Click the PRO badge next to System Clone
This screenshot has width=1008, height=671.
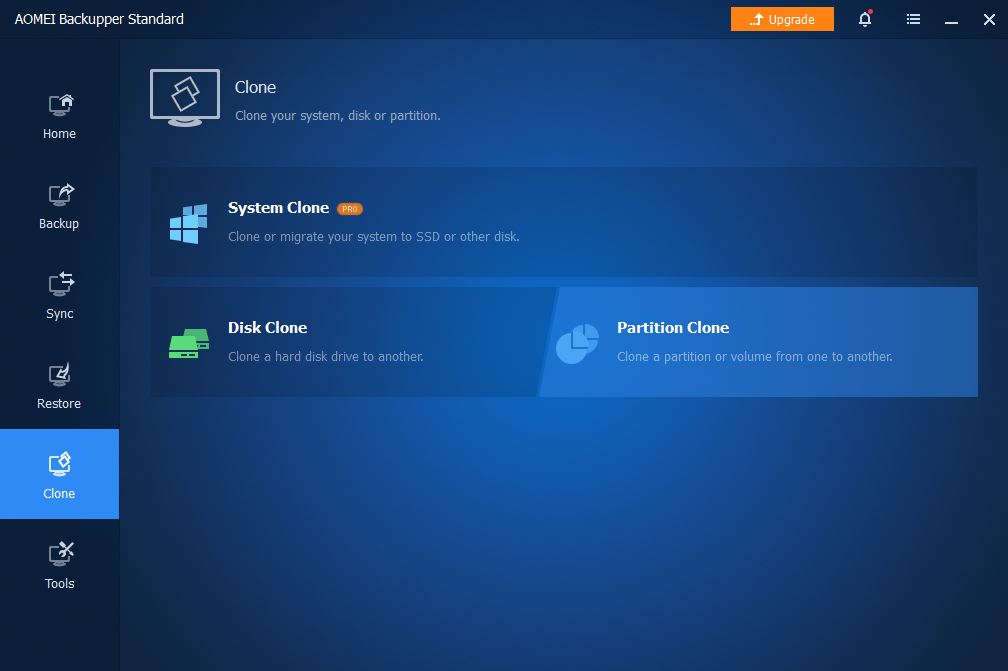350,209
